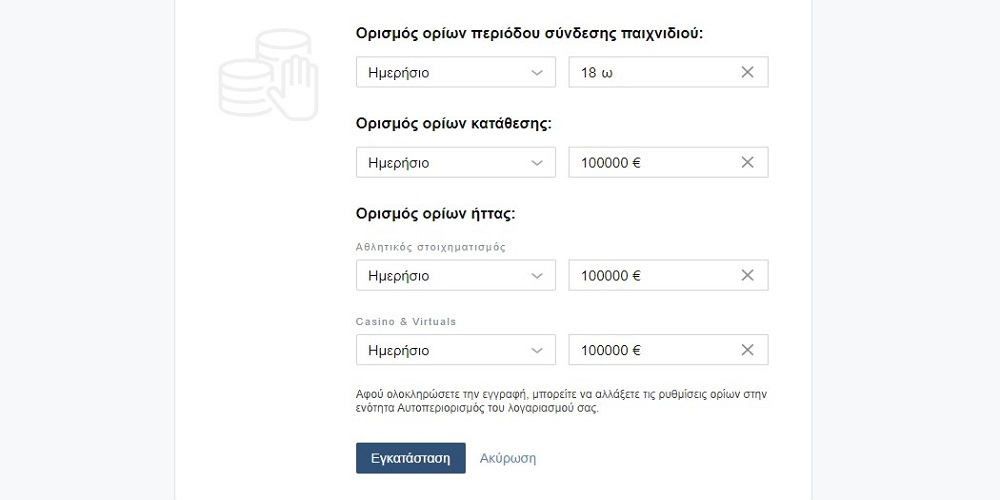Screen dimensions: 1000x500
Task: Open the Ημερήσιο dropdown for deposit limits
Action: point(455,163)
